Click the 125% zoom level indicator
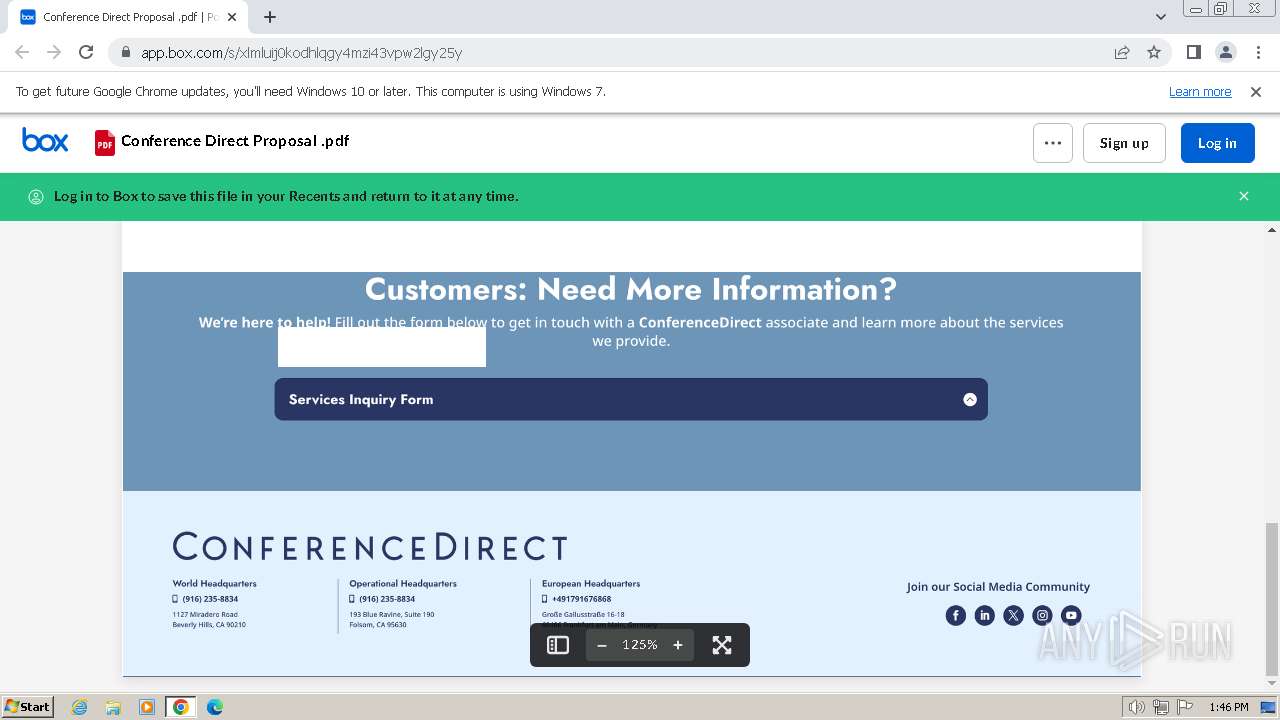This screenshot has width=1280, height=720. point(640,645)
